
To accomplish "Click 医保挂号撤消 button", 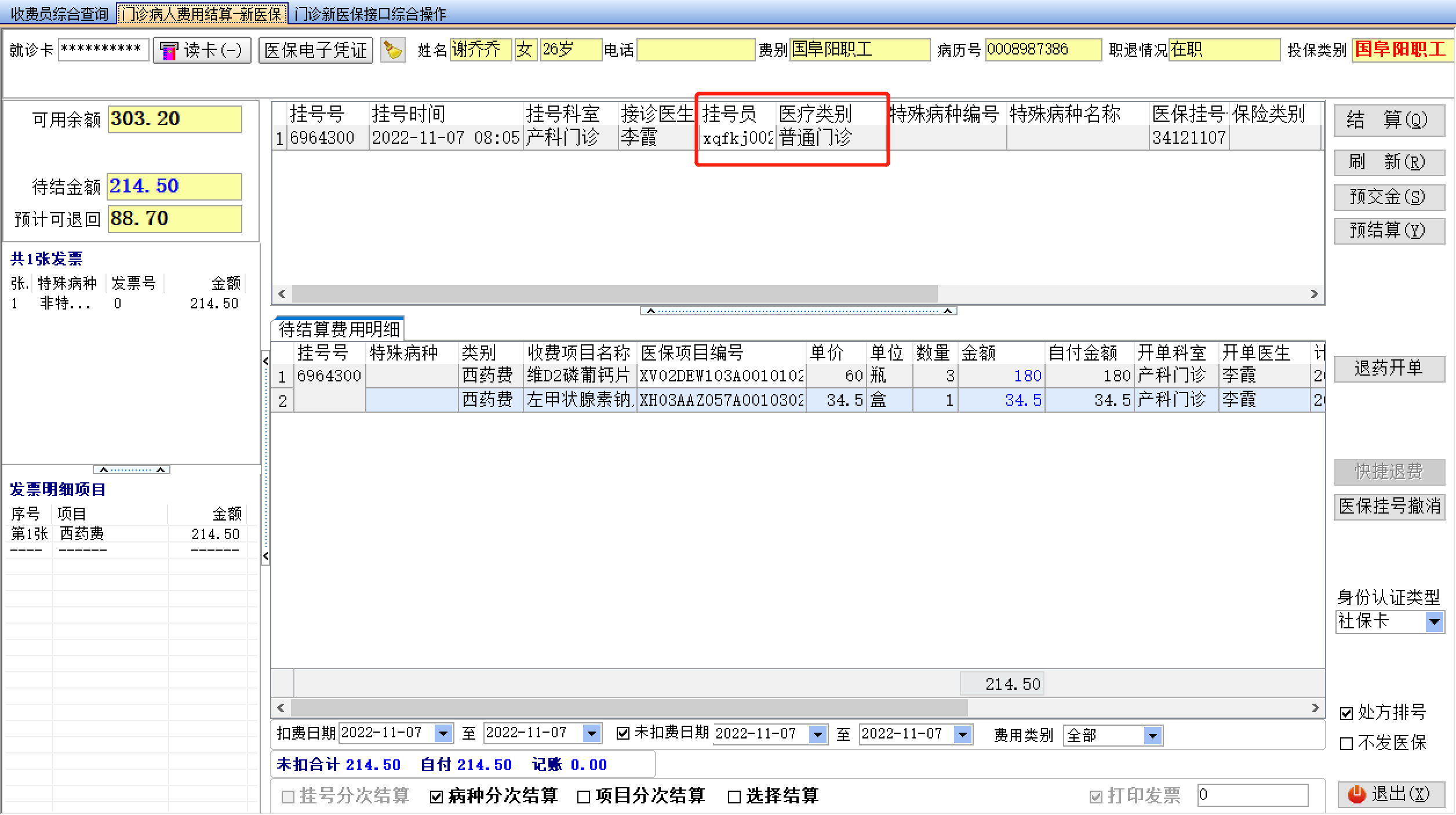I will point(1389,506).
